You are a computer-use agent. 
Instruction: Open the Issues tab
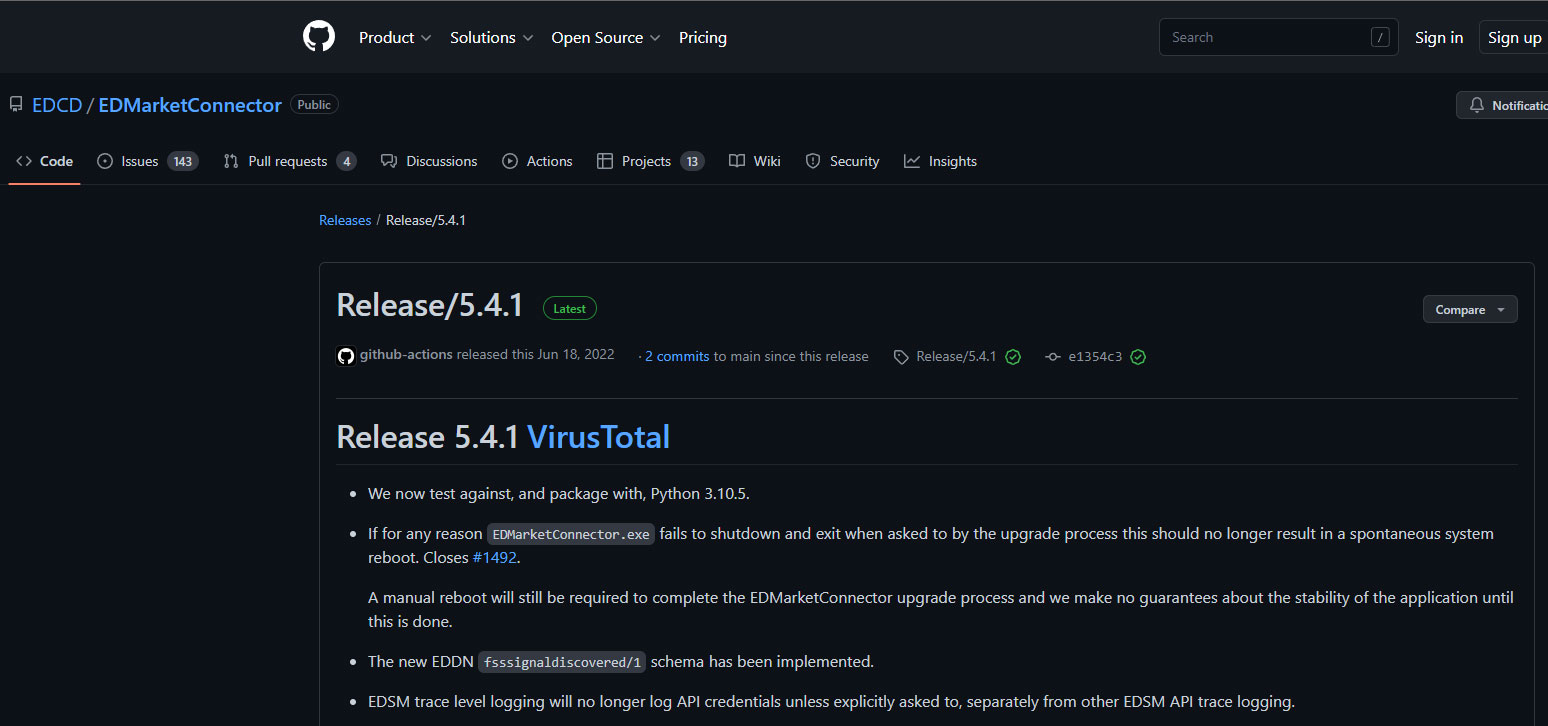tap(148, 161)
